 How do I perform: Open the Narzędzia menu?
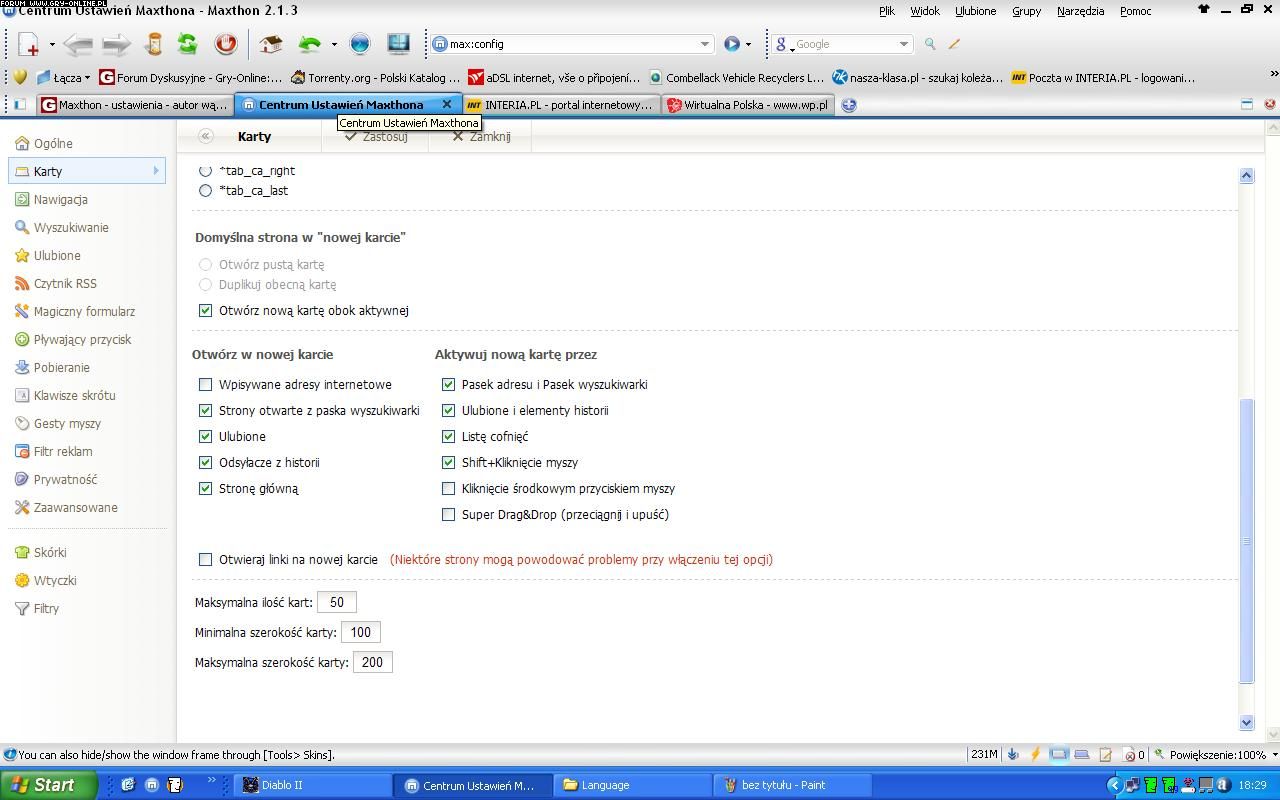point(1080,11)
